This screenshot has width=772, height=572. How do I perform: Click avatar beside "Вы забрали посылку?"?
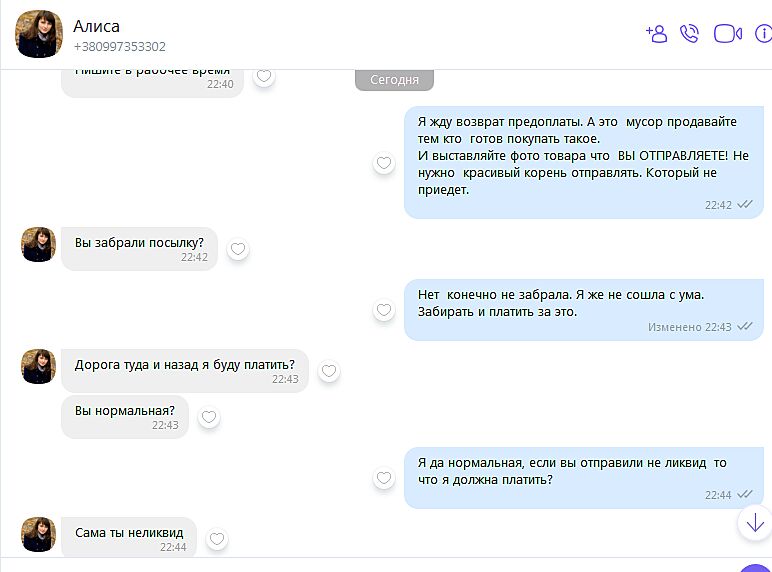[38, 244]
